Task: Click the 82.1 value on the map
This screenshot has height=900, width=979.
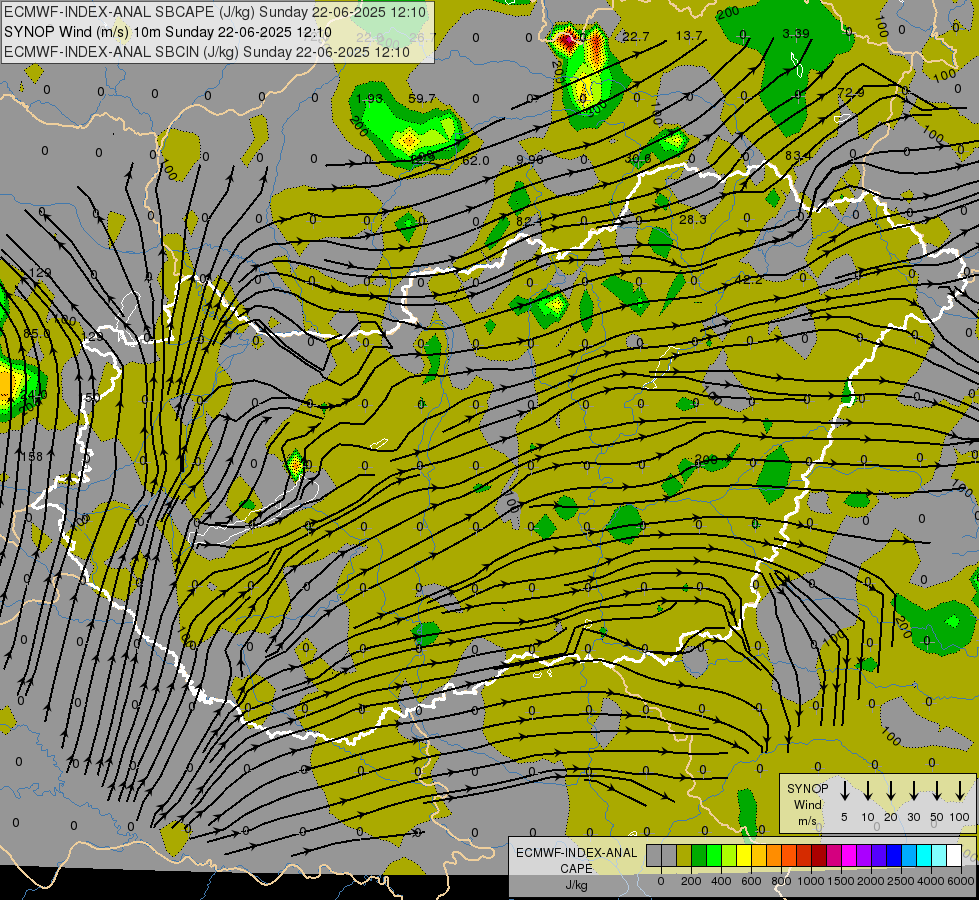Action: [528, 221]
